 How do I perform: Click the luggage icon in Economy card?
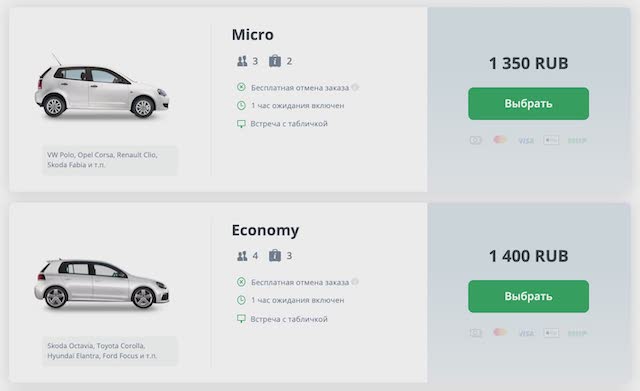275,255
